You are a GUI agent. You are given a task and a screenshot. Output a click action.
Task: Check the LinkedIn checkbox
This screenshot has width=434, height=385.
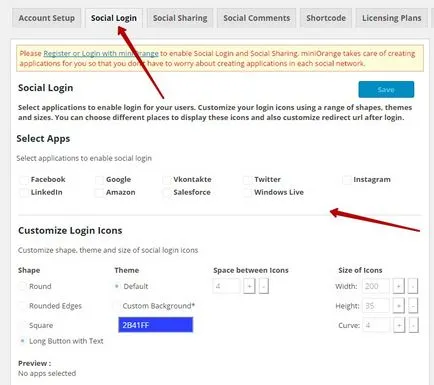[24, 193]
